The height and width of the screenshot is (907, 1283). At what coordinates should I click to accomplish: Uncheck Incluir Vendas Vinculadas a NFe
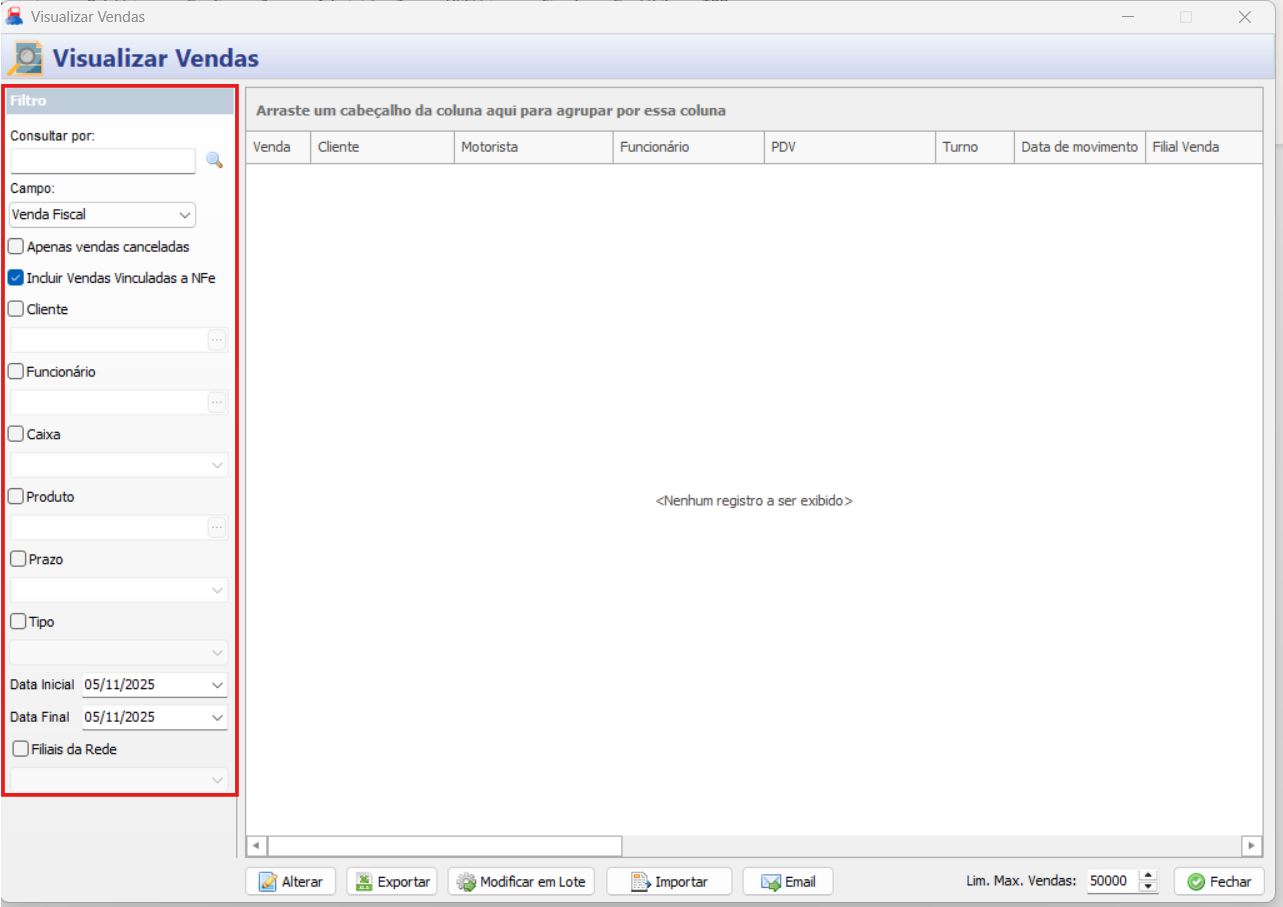16,278
